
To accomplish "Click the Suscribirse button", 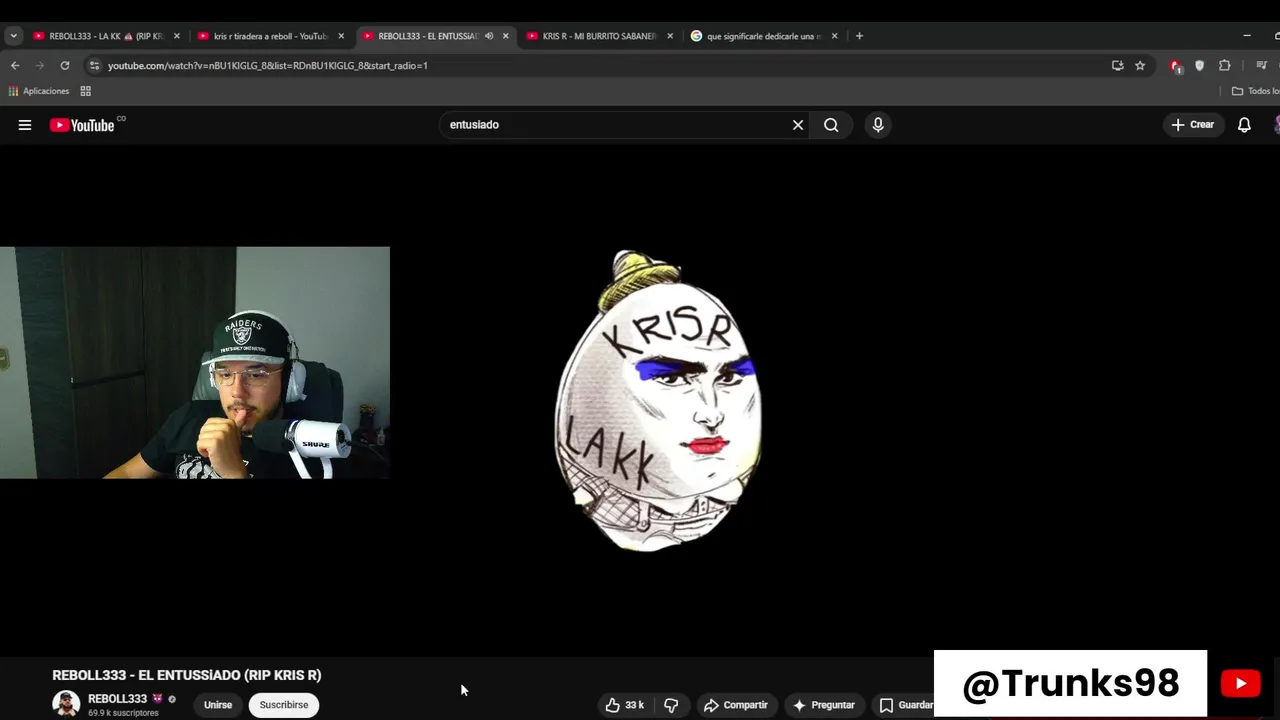I will point(284,705).
